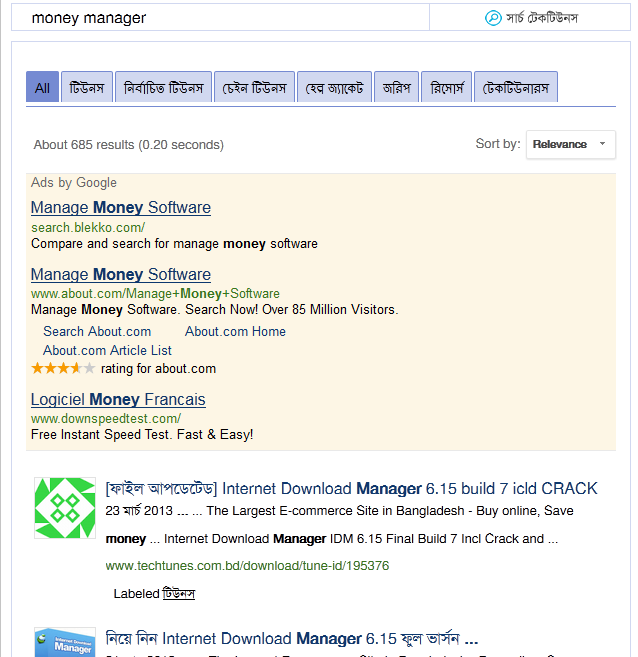Click the search.blekko.com/ URL
This screenshot has width=638, height=657.
(88, 228)
